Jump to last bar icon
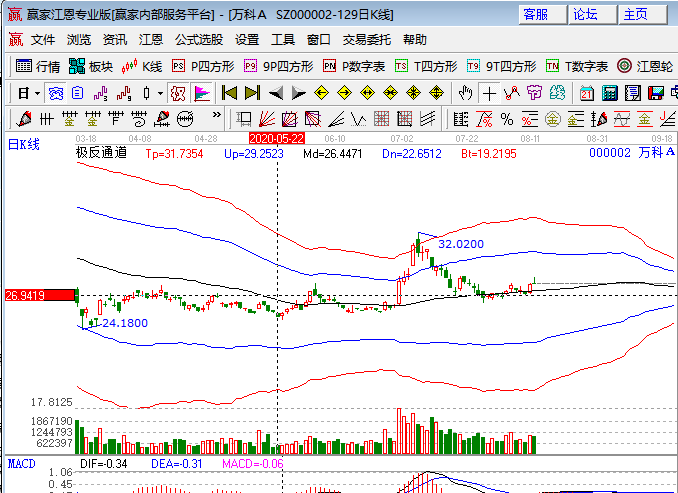 click(x=253, y=93)
